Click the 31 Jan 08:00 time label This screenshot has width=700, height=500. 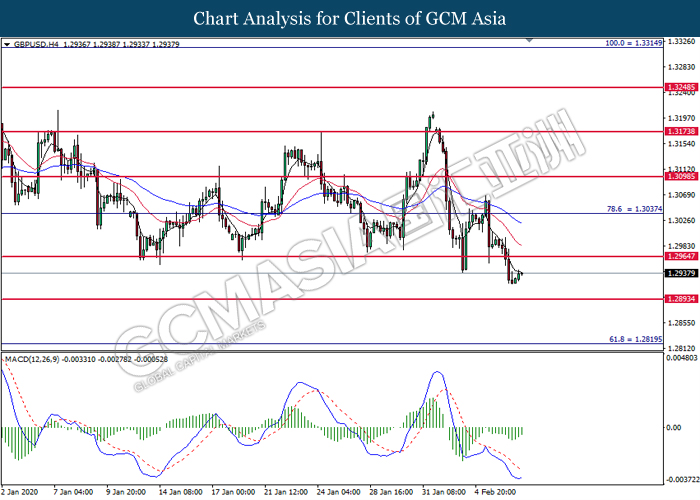coord(444,492)
